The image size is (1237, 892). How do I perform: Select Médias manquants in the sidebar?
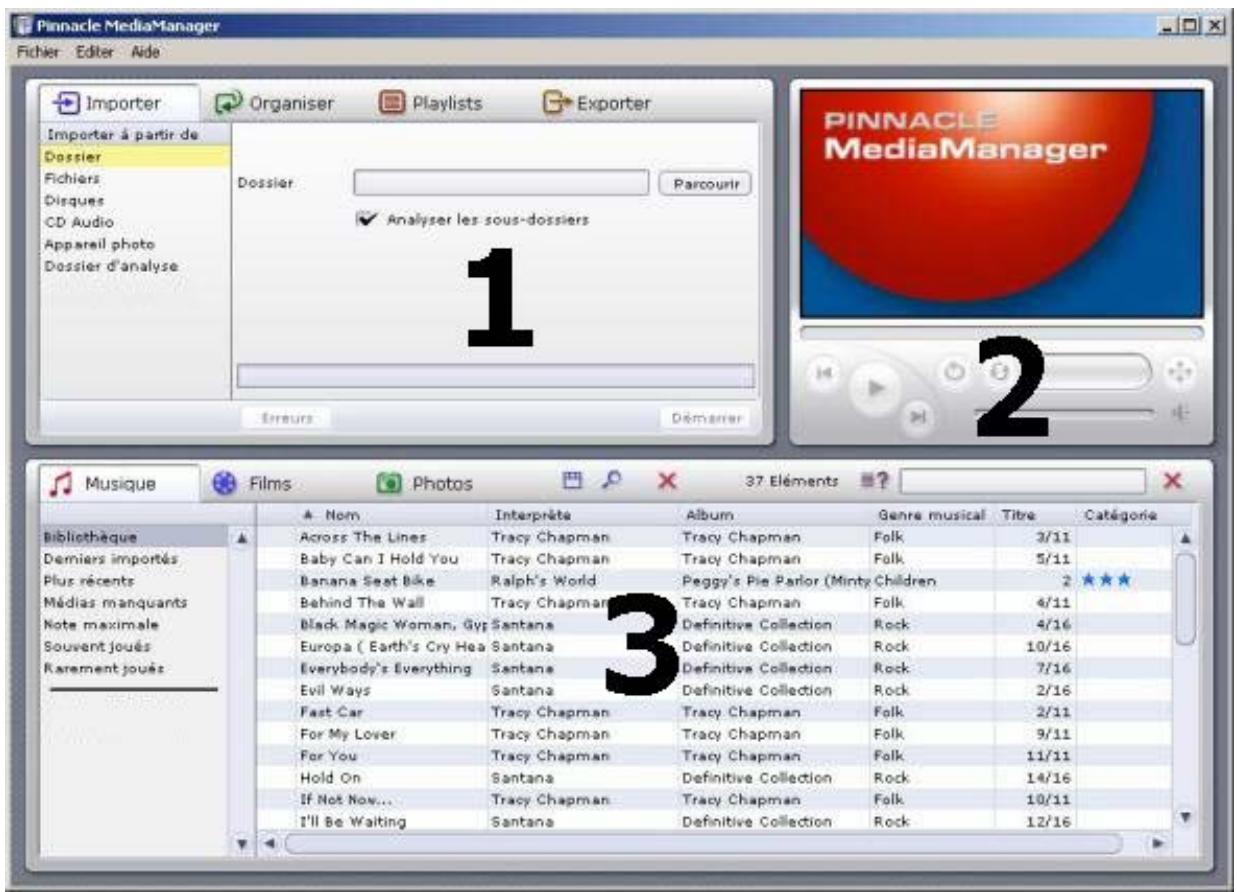[134, 603]
